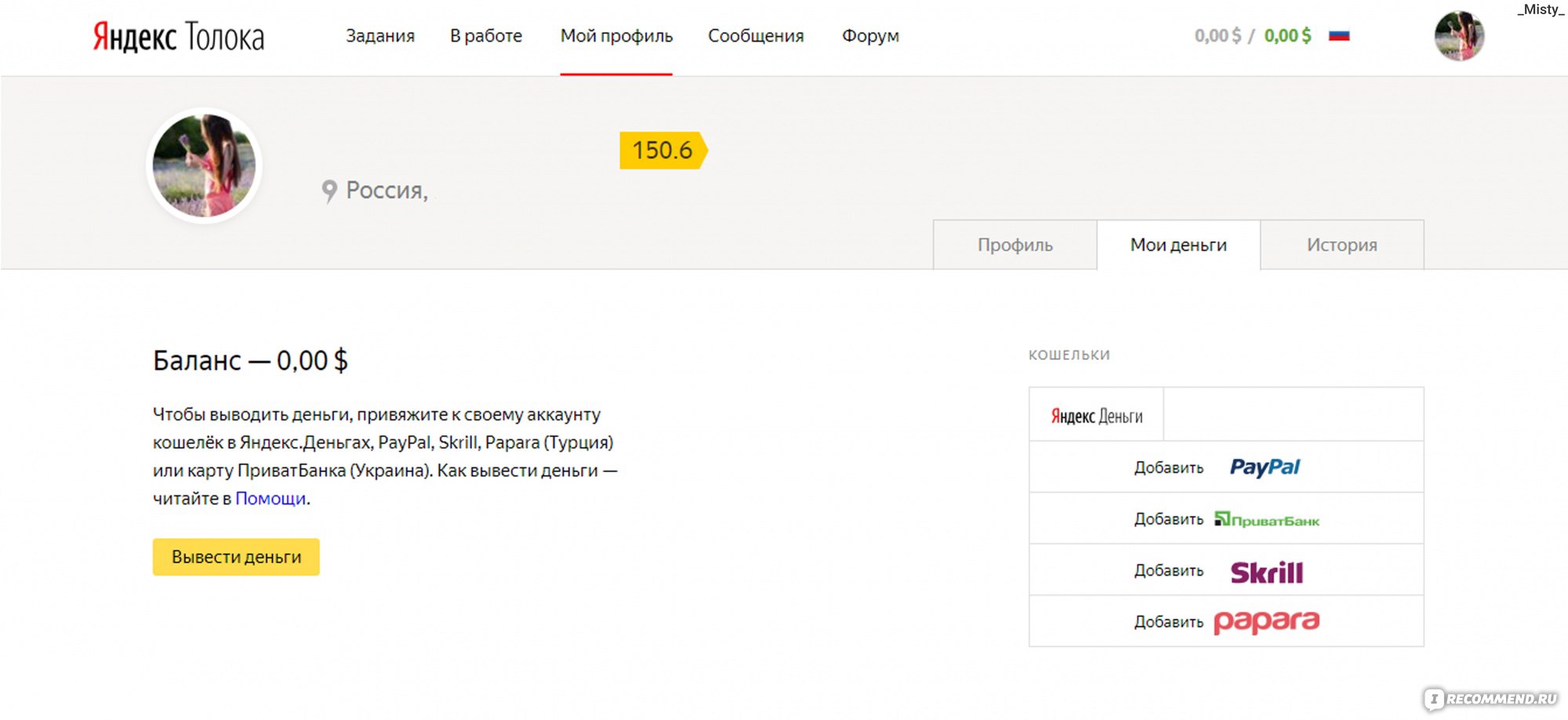
Task: Follow the Помощи help link
Action: (270, 498)
